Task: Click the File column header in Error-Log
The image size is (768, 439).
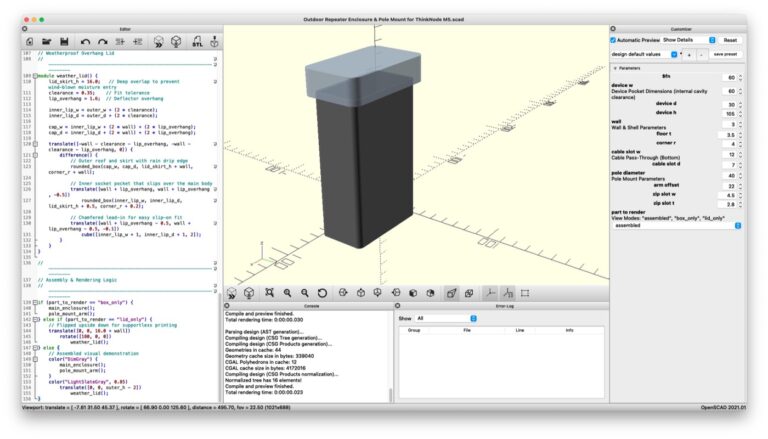Action: click(x=467, y=330)
